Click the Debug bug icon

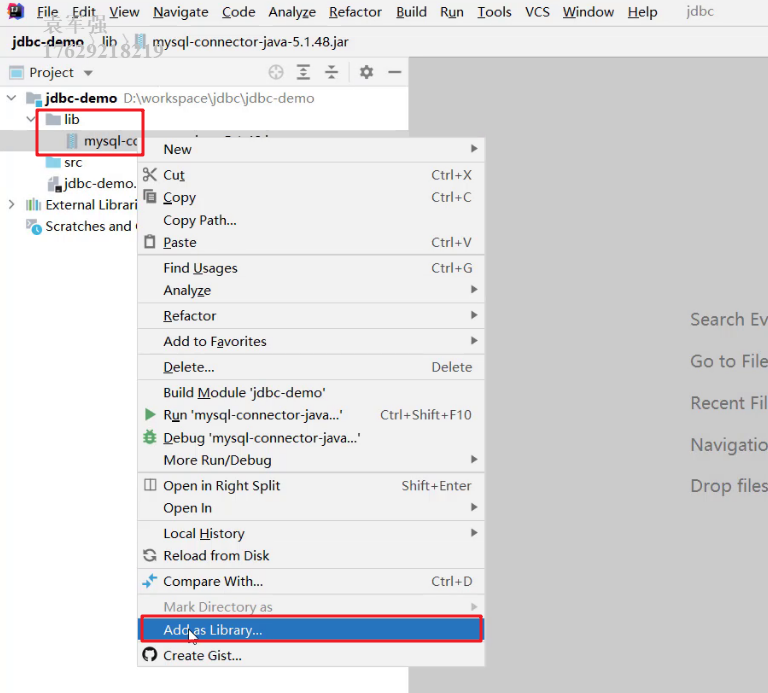150,438
